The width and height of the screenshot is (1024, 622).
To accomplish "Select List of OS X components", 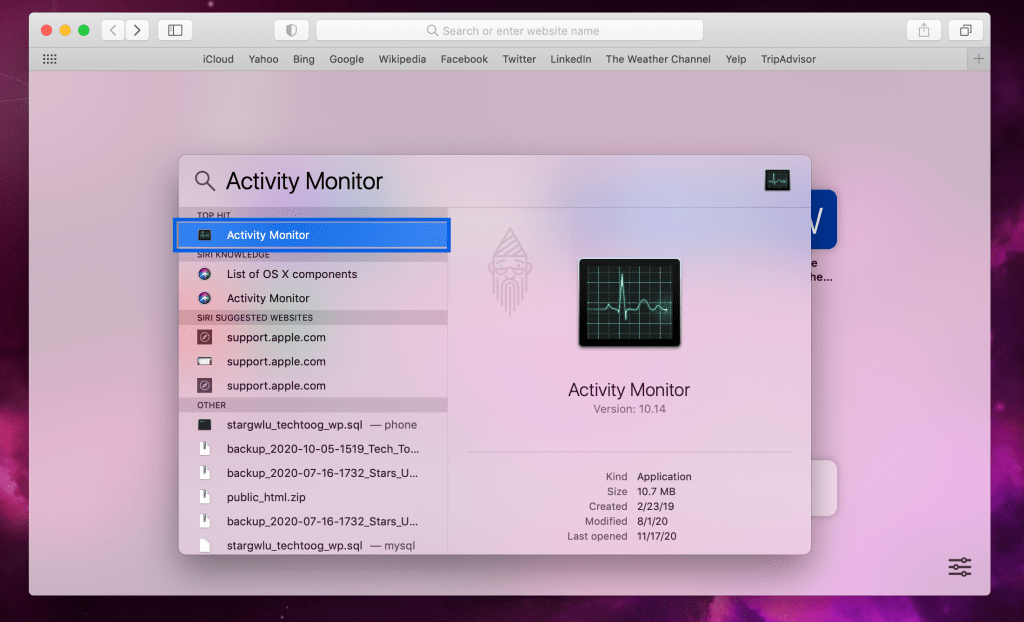I will pos(313,274).
